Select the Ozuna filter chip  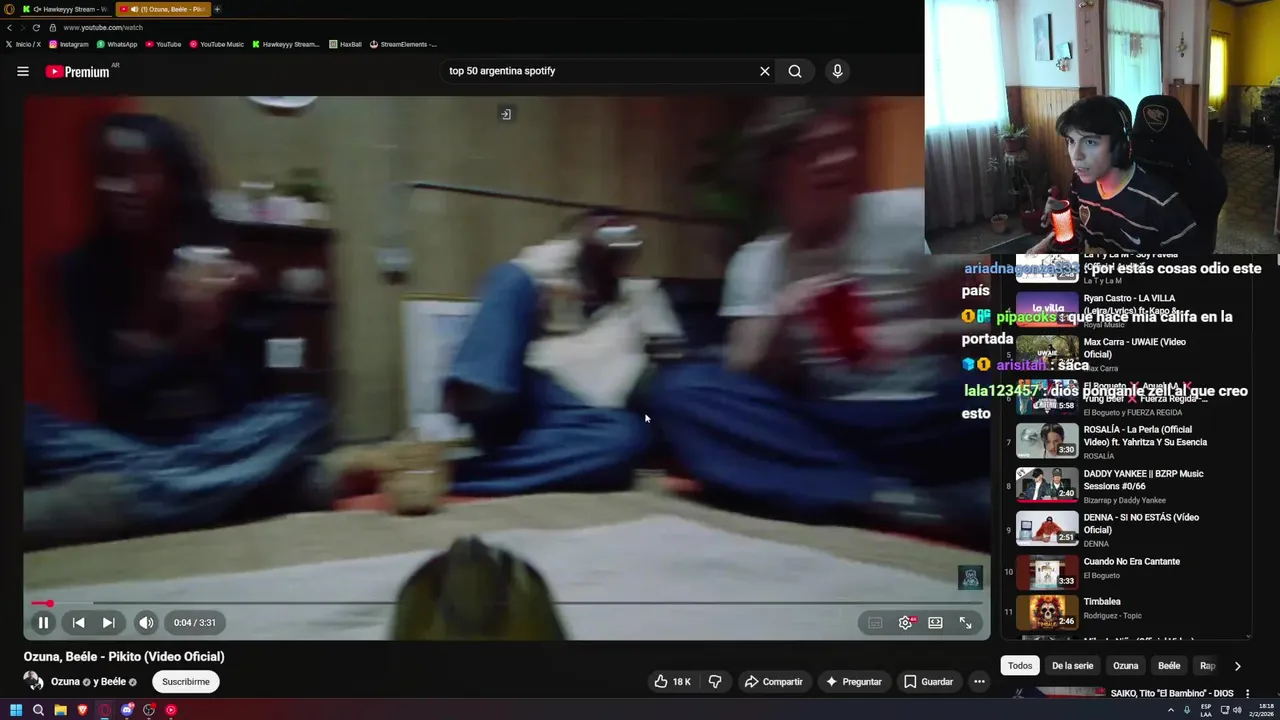click(x=1125, y=666)
